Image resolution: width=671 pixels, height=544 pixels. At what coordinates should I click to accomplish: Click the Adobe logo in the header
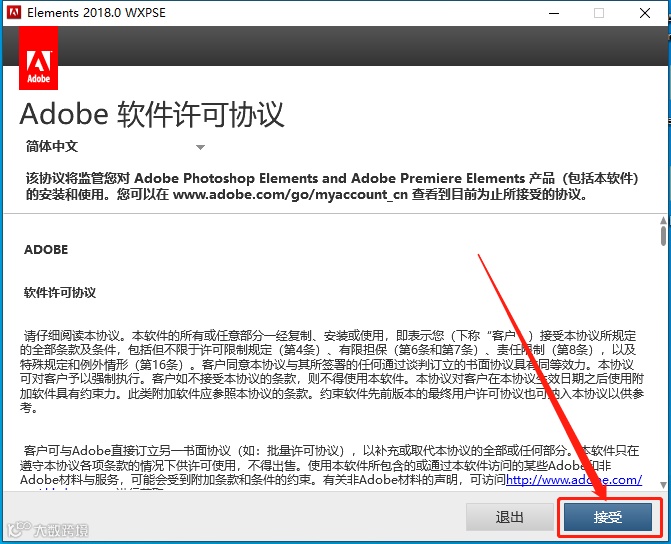tap(39, 58)
